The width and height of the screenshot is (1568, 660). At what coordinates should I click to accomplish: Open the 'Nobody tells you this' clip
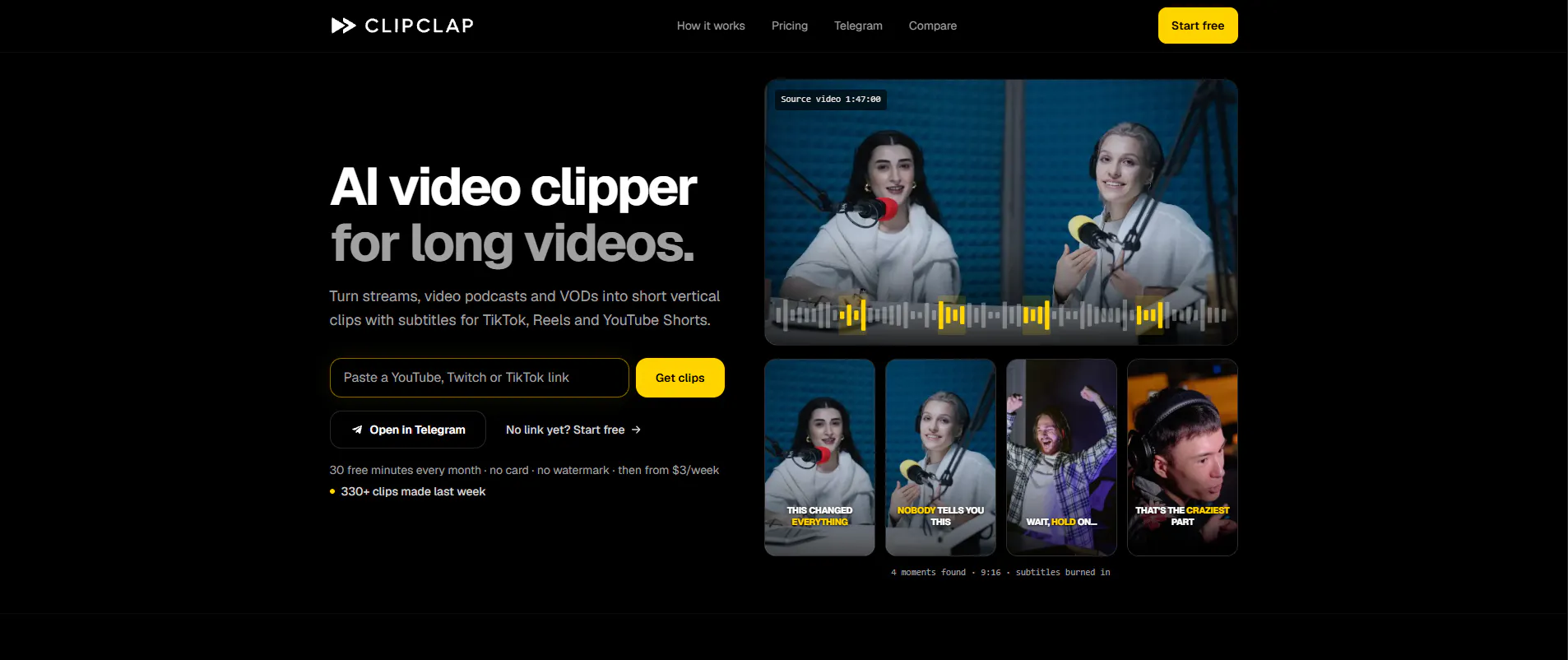tap(940, 458)
